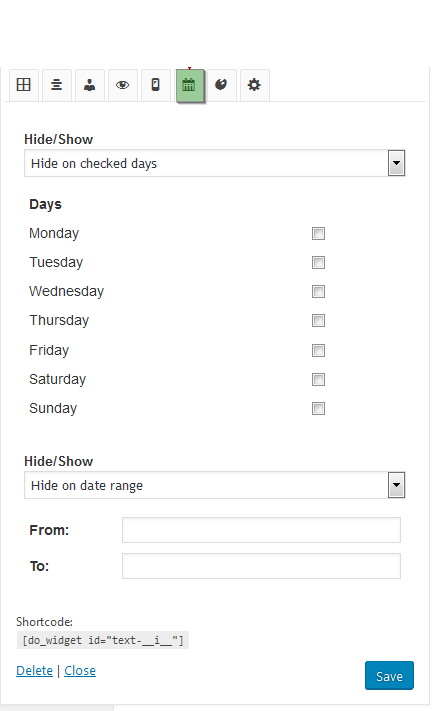Select the alignment tab icon
The height and width of the screenshot is (711, 432).
tap(57, 85)
